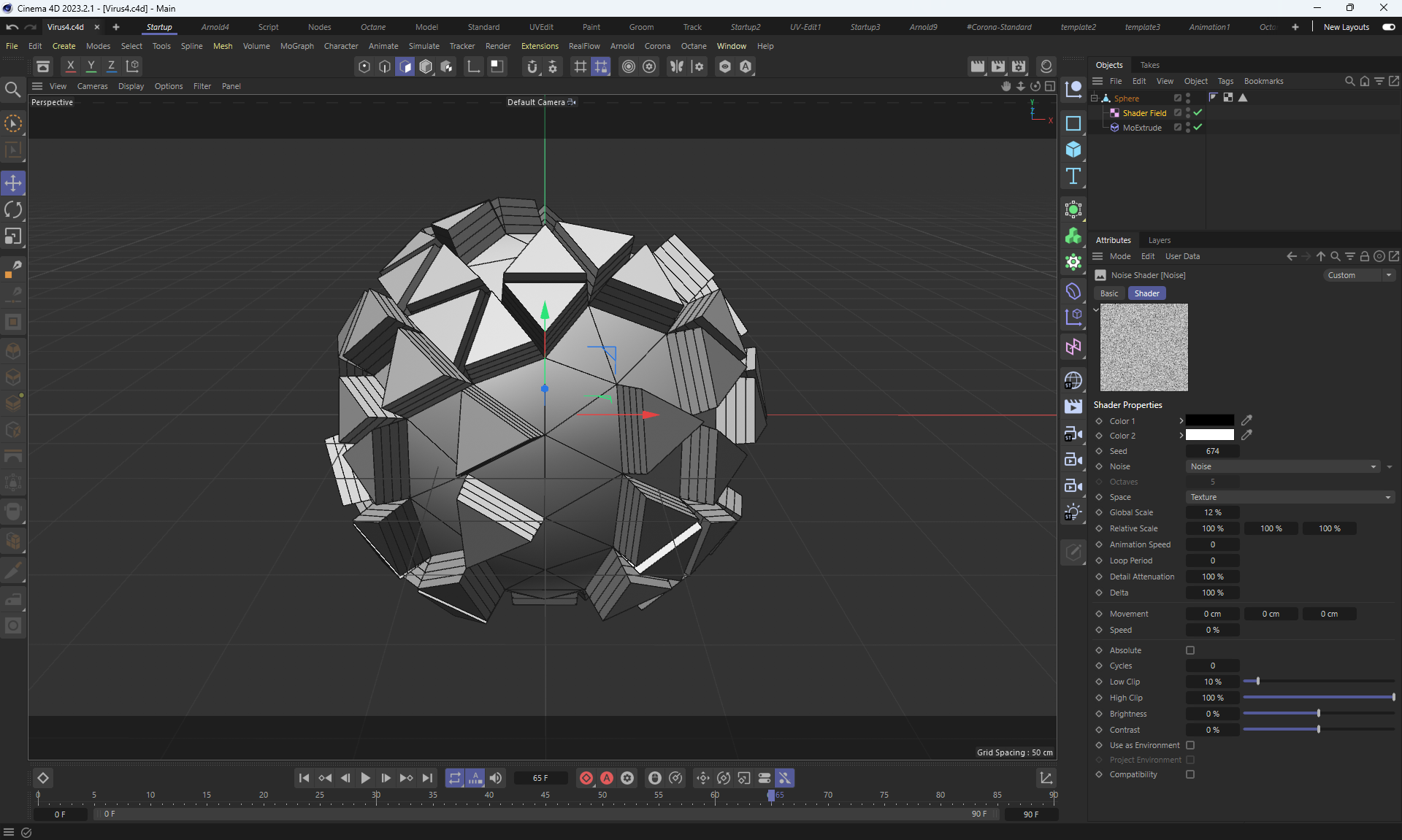Click the record active objects button
This screenshot has width=1402, height=840.
586,778
